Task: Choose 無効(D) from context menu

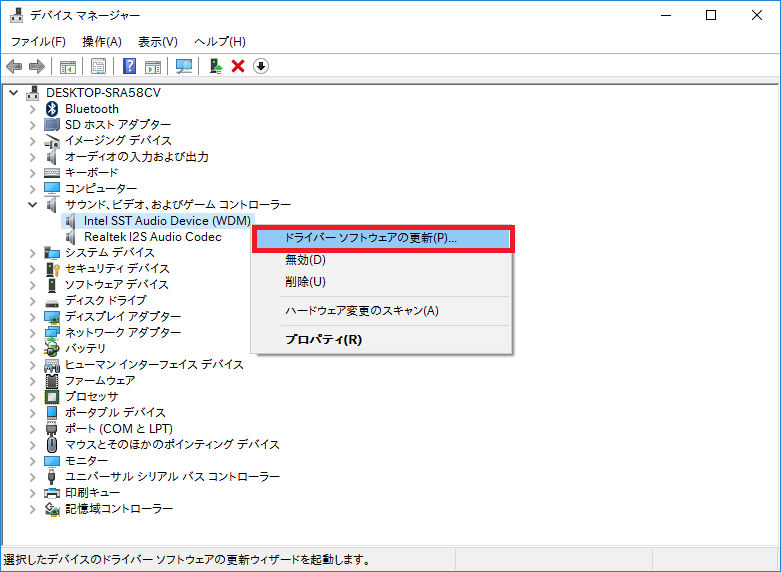Action: [382, 260]
